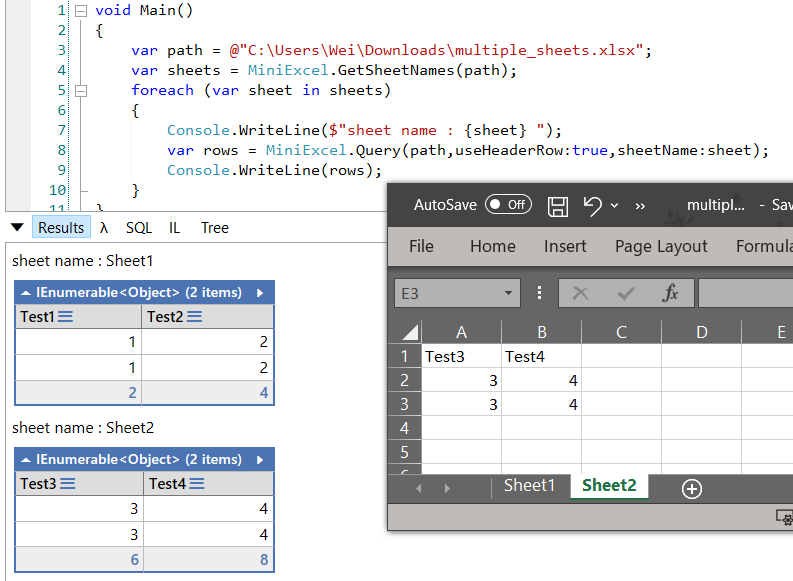
Task: Click the Undo arrow icon in Excel
Action: pos(593,206)
